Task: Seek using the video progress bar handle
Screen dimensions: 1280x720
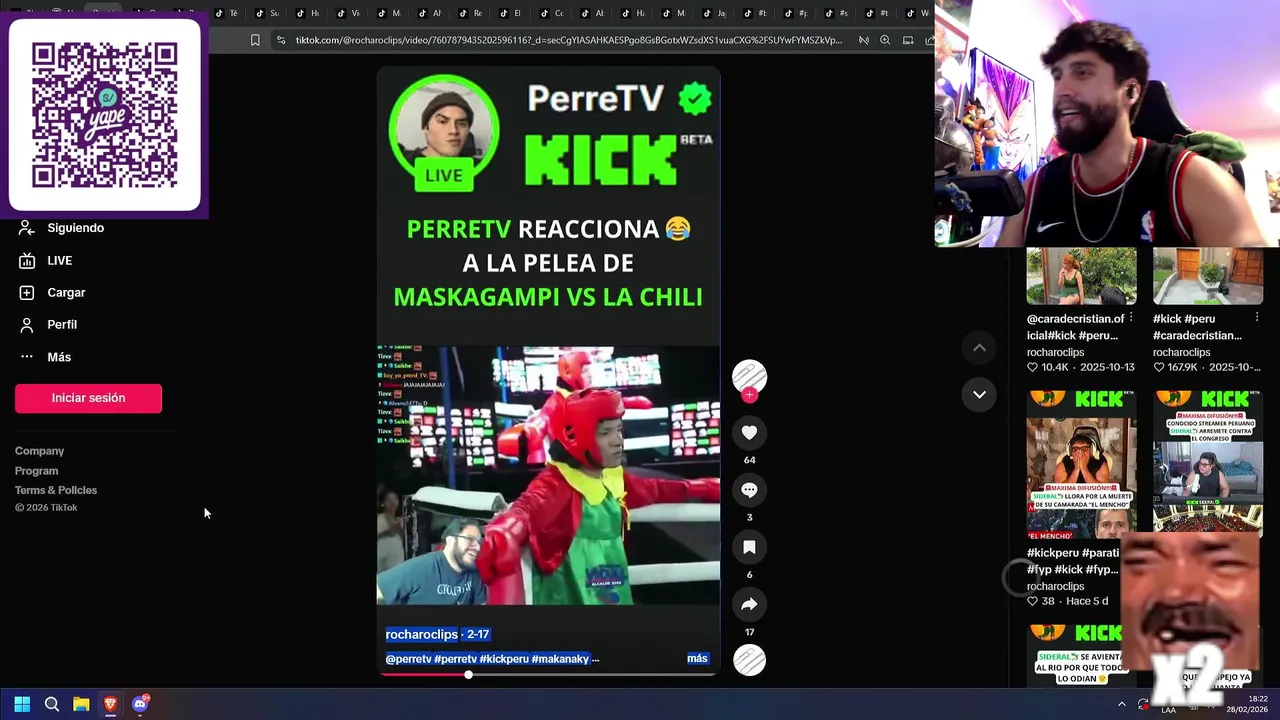Action: (x=468, y=674)
